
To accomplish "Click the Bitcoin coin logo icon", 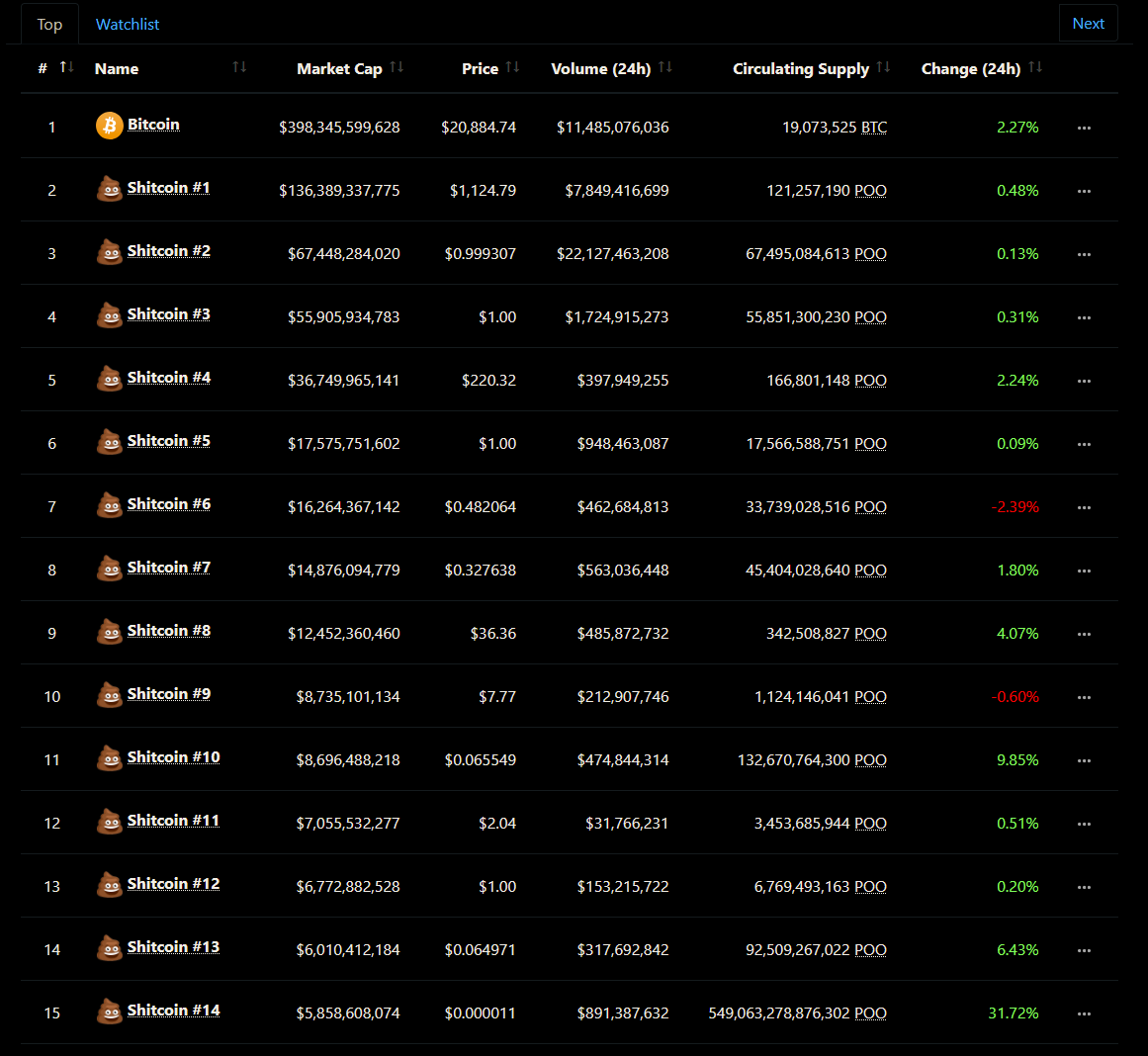I will tap(109, 126).
